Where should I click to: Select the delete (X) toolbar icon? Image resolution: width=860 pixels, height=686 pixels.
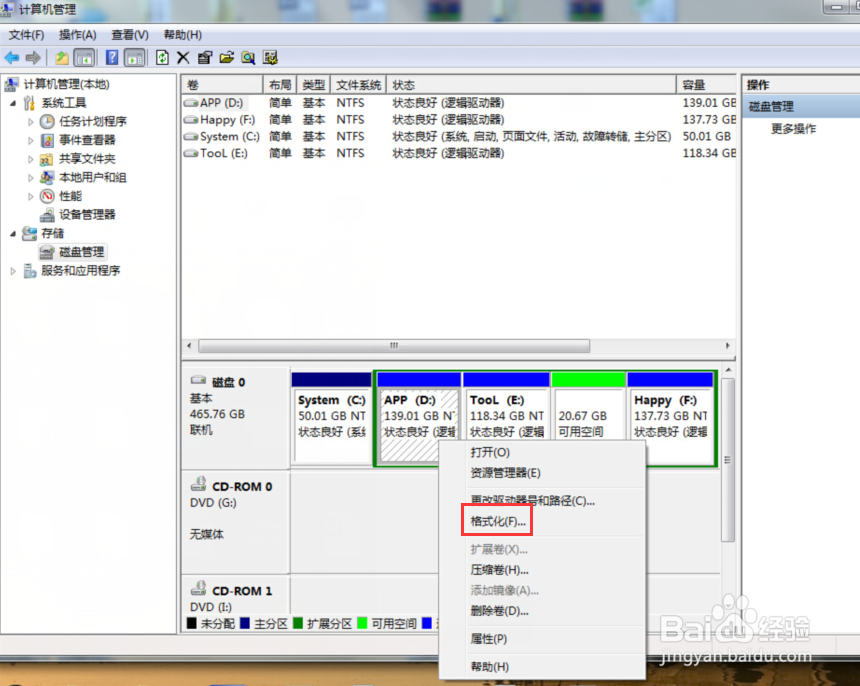click(x=183, y=57)
